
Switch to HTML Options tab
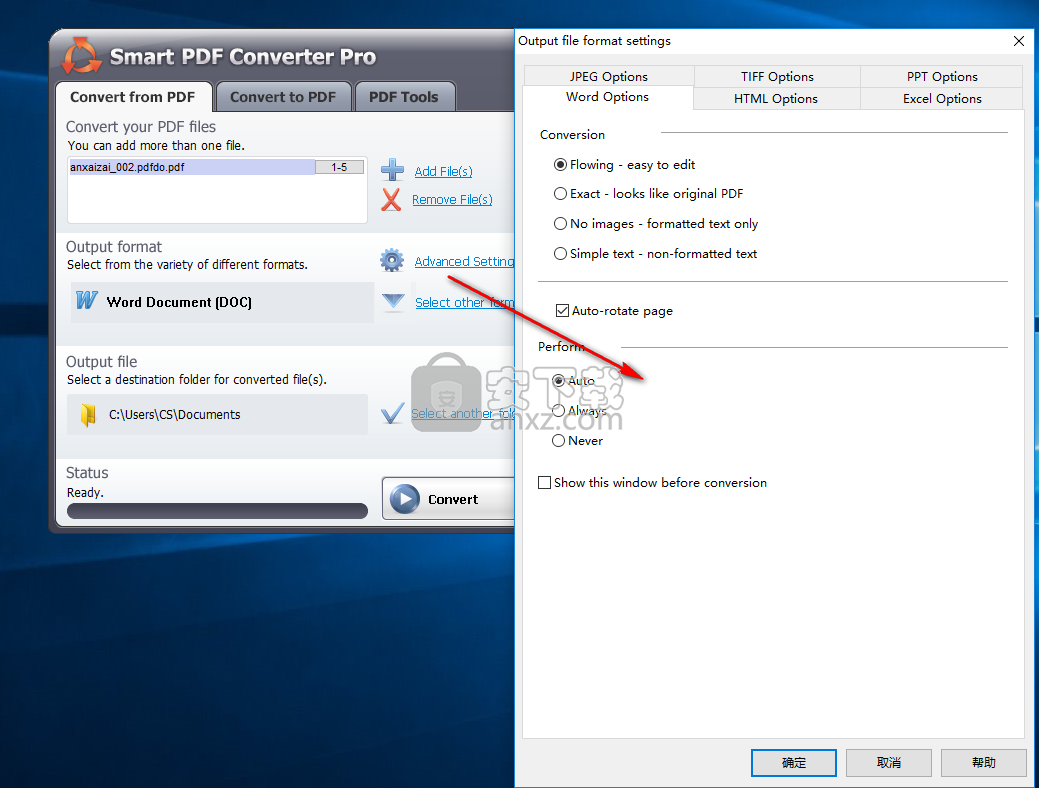click(x=775, y=99)
